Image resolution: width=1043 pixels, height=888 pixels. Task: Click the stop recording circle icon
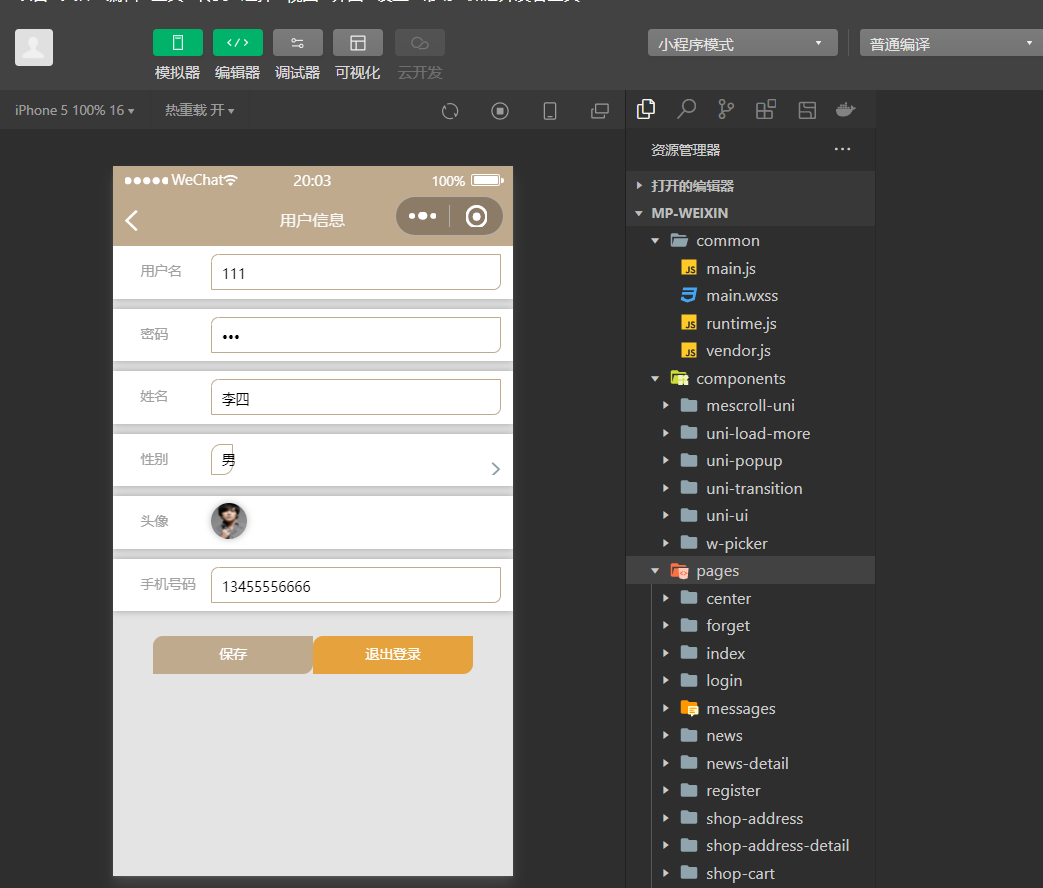pos(500,111)
